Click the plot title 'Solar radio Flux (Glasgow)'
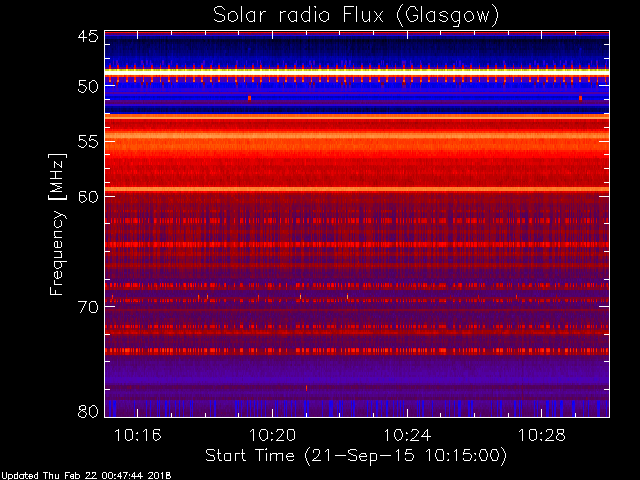640x480 pixels. [x=356, y=16]
